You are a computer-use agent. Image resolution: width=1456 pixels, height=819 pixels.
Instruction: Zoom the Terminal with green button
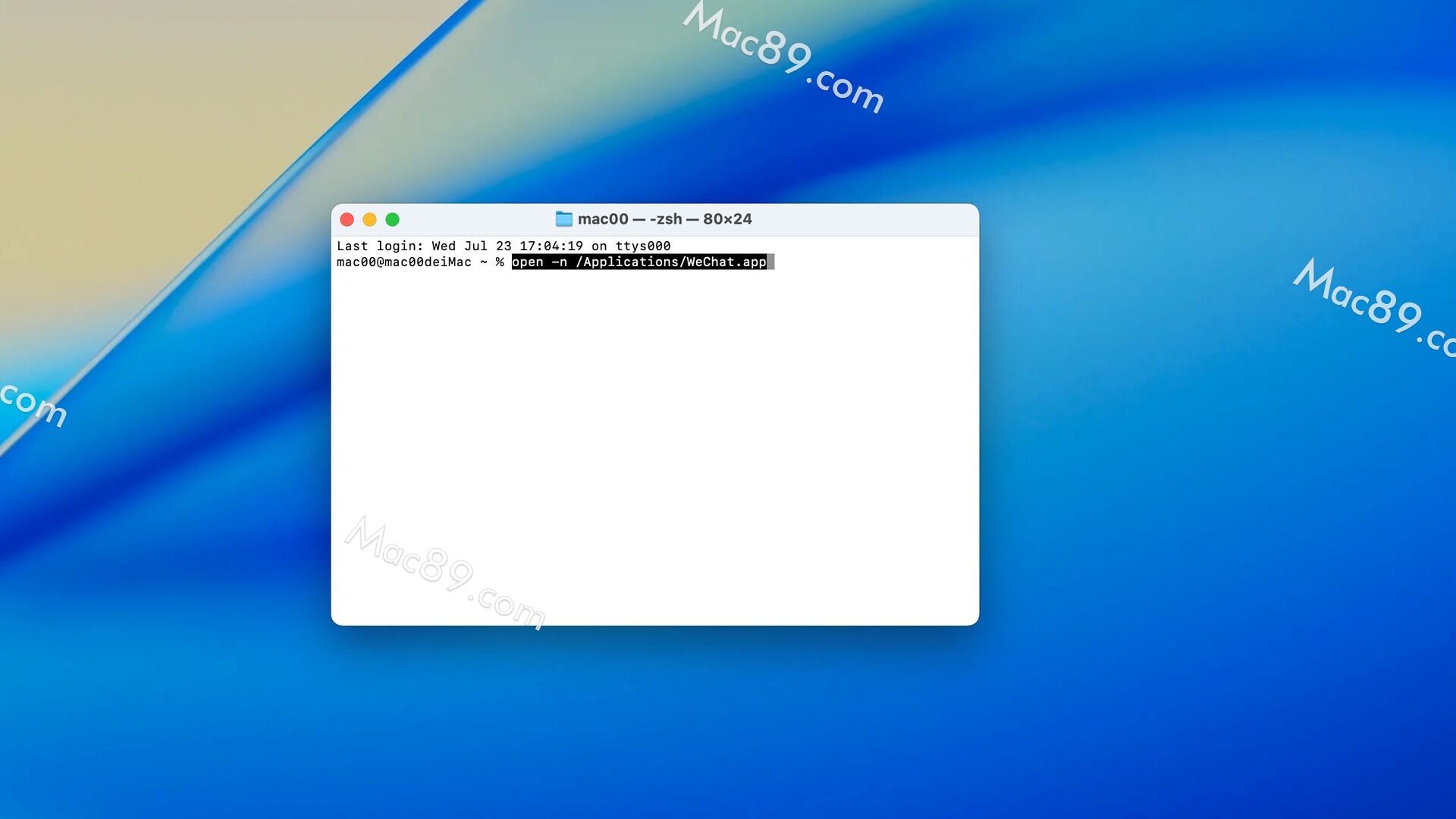tap(392, 219)
